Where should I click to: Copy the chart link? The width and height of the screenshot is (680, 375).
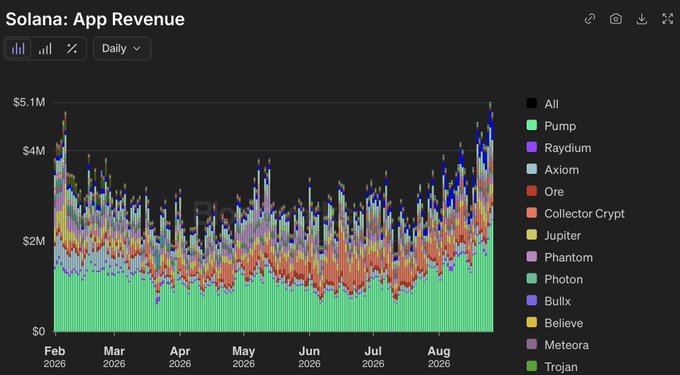click(x=590, y=19)
